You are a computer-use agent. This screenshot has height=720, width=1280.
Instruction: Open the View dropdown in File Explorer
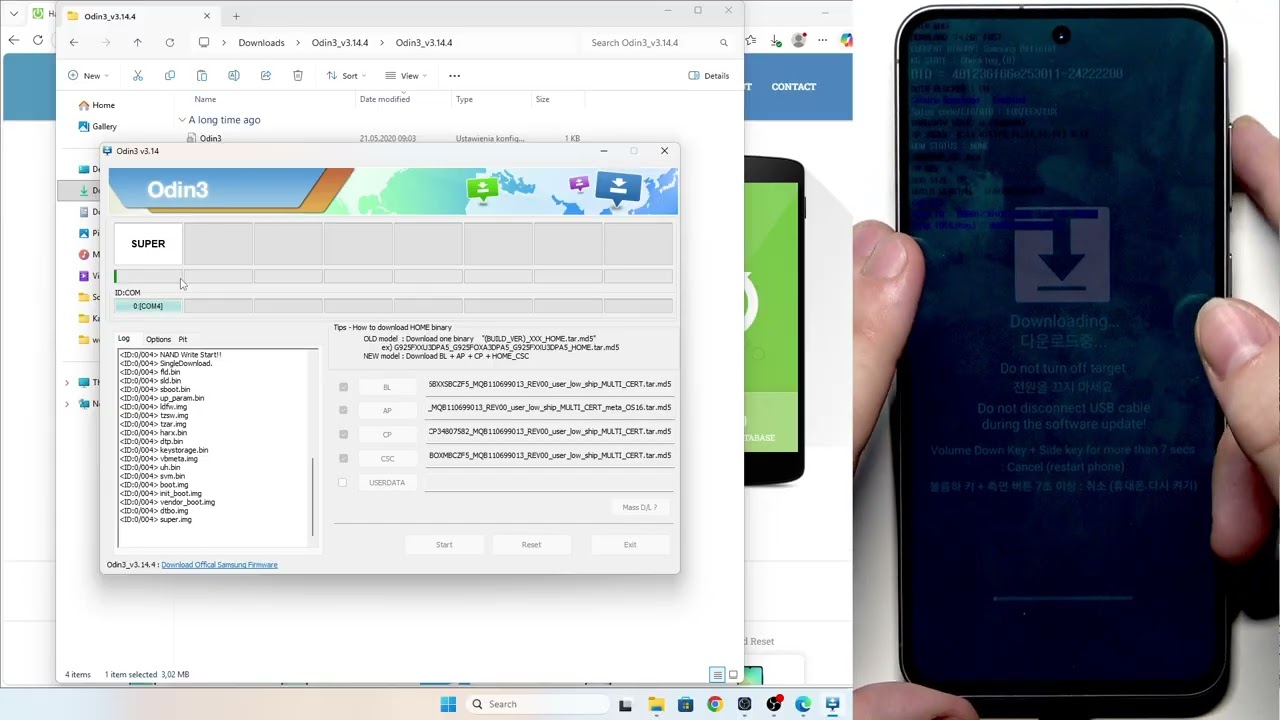[406, 76]
